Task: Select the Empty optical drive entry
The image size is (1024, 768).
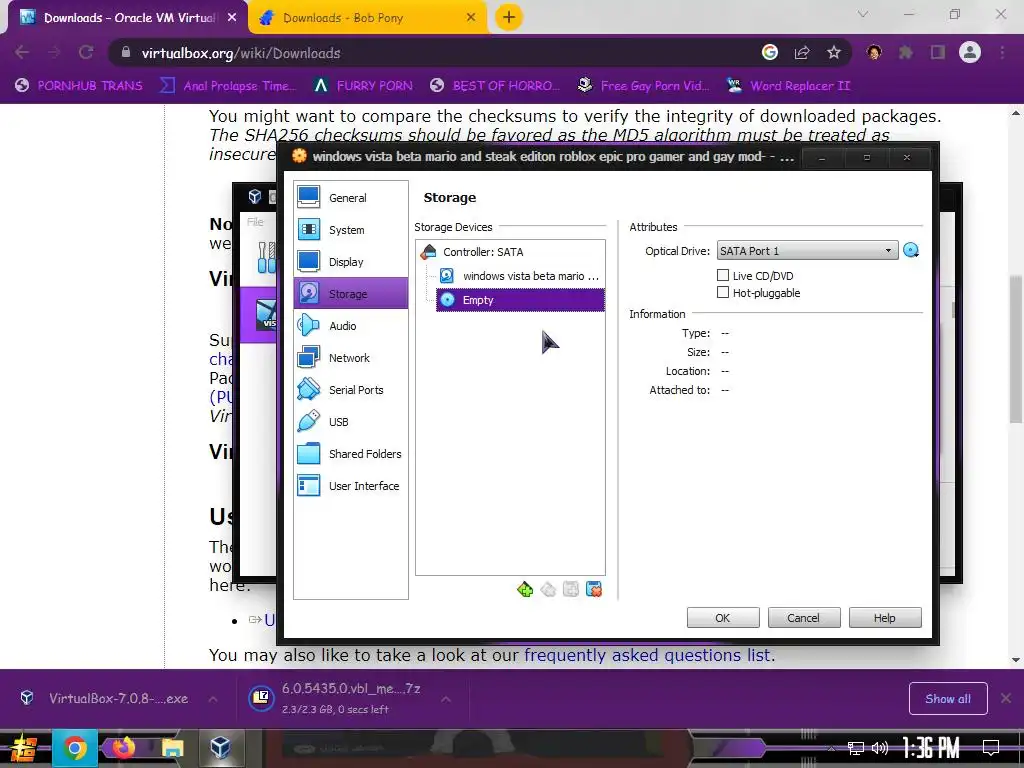Action: tap(520, 300)
